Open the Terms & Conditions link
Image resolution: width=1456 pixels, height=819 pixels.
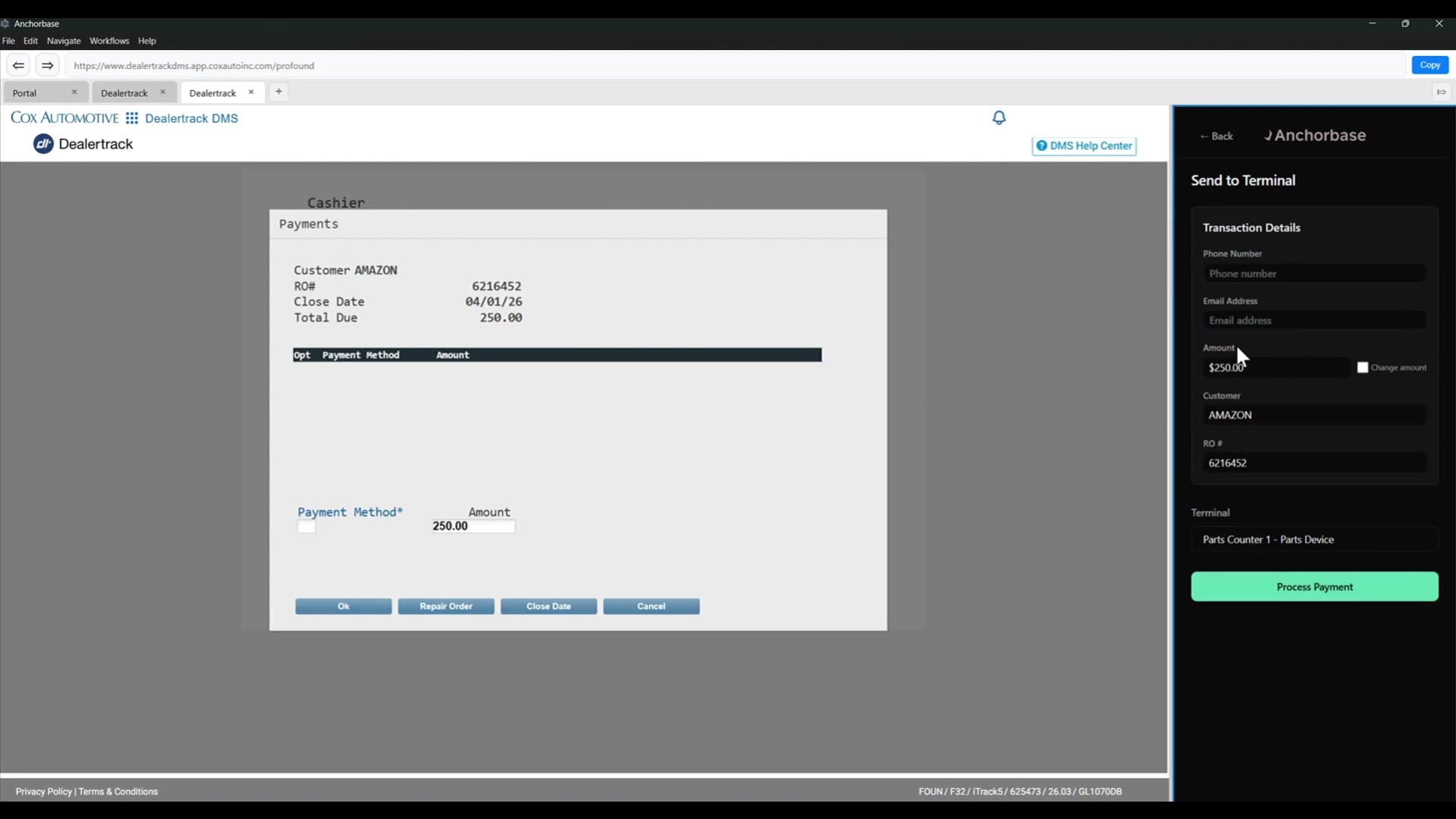(x=118, y=792)
